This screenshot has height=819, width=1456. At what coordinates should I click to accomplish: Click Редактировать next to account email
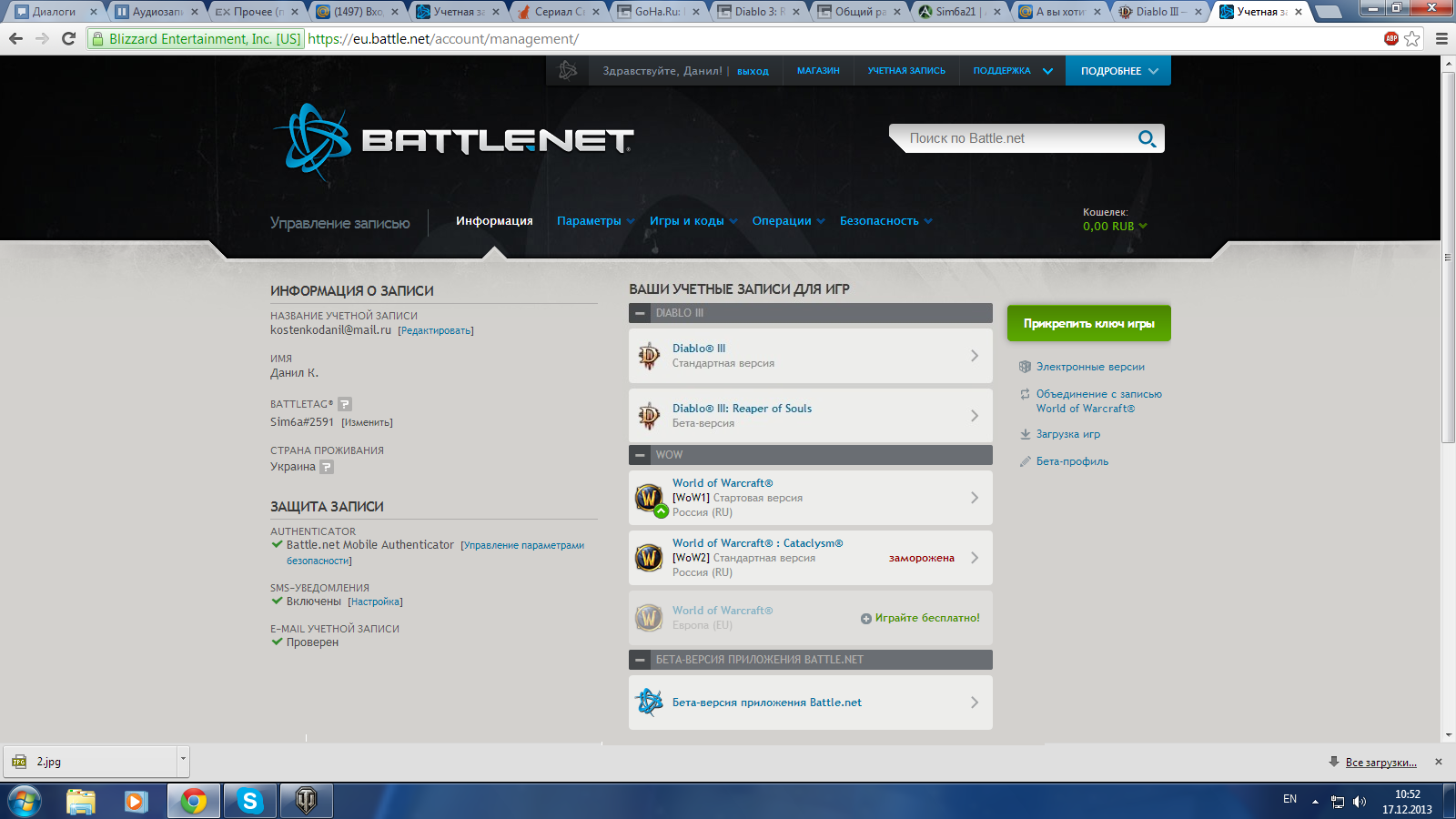click(436, 331)
